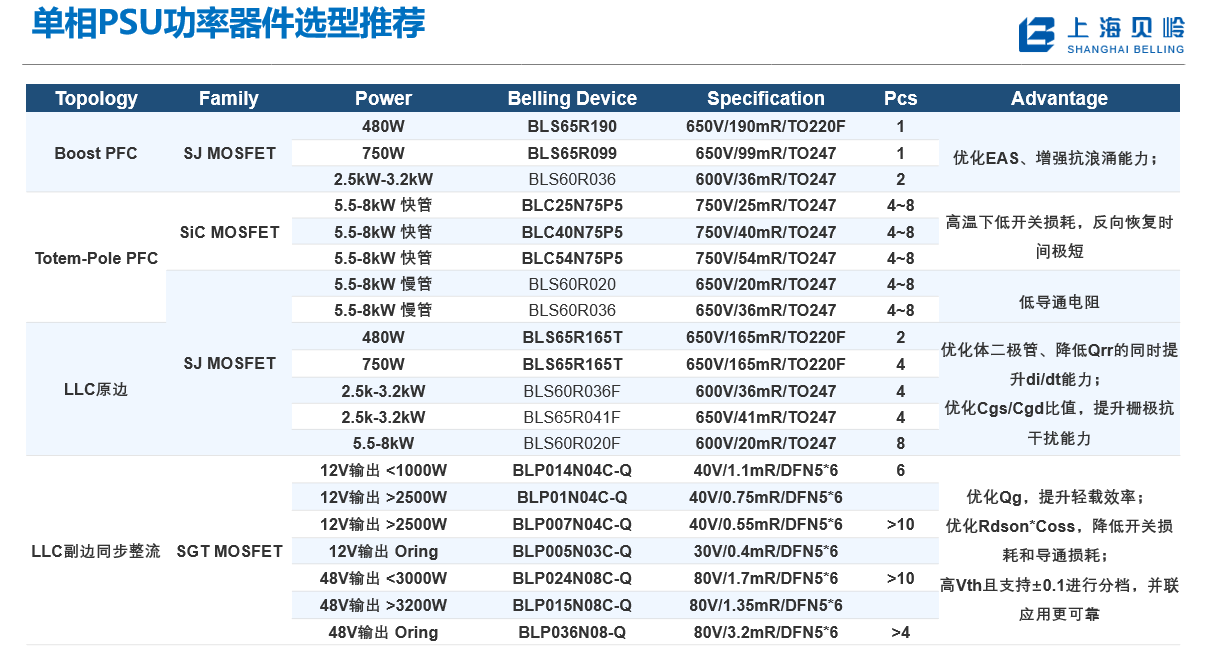Click LLC原边 power cell 5.5-8kW
The width and height of the screenshot is (1213, 656).
[383, 443]
